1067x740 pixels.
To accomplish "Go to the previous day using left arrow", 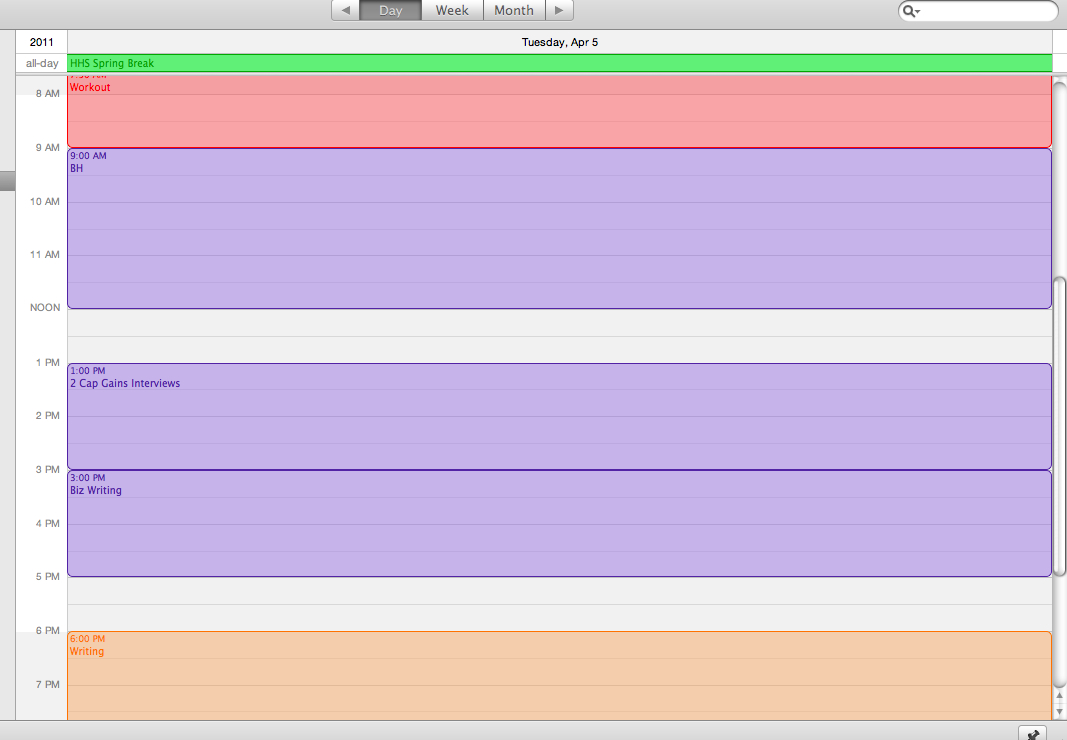I will (x=345, y=11).
